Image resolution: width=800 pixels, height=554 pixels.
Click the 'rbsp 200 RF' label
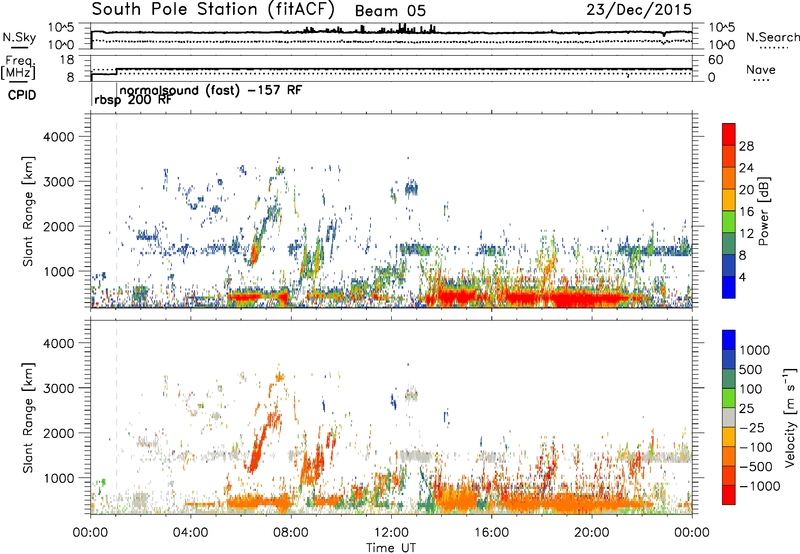point(133,100)
